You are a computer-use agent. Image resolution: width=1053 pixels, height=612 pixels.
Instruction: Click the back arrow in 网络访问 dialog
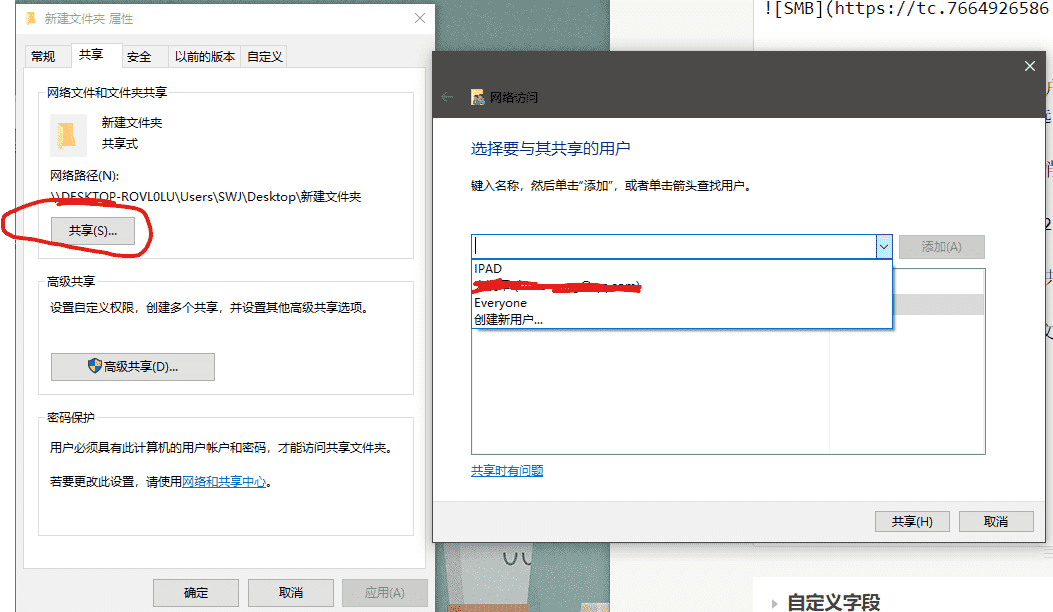447,96
